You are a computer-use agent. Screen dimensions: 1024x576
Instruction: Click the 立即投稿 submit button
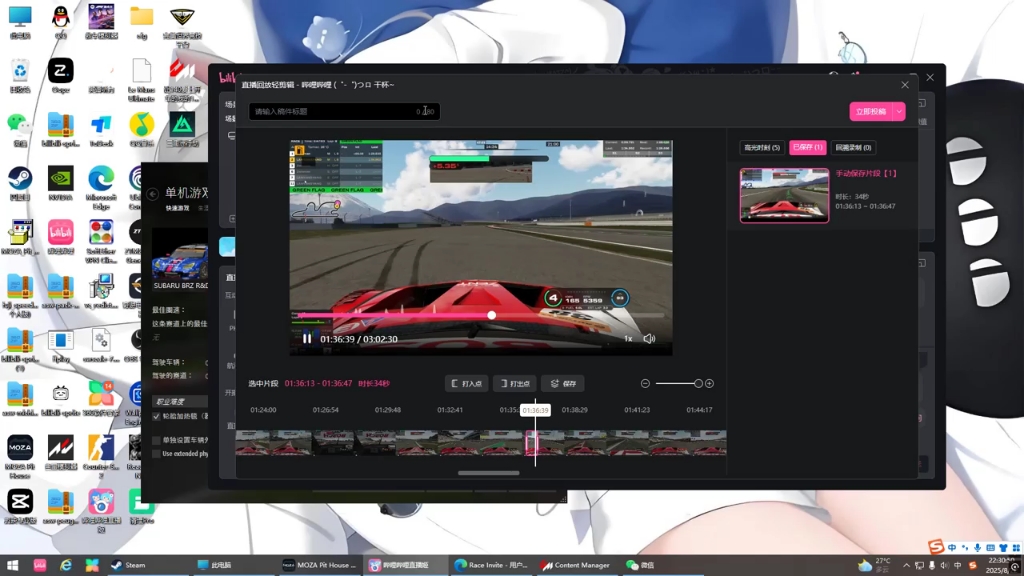(x=871, y=112)
